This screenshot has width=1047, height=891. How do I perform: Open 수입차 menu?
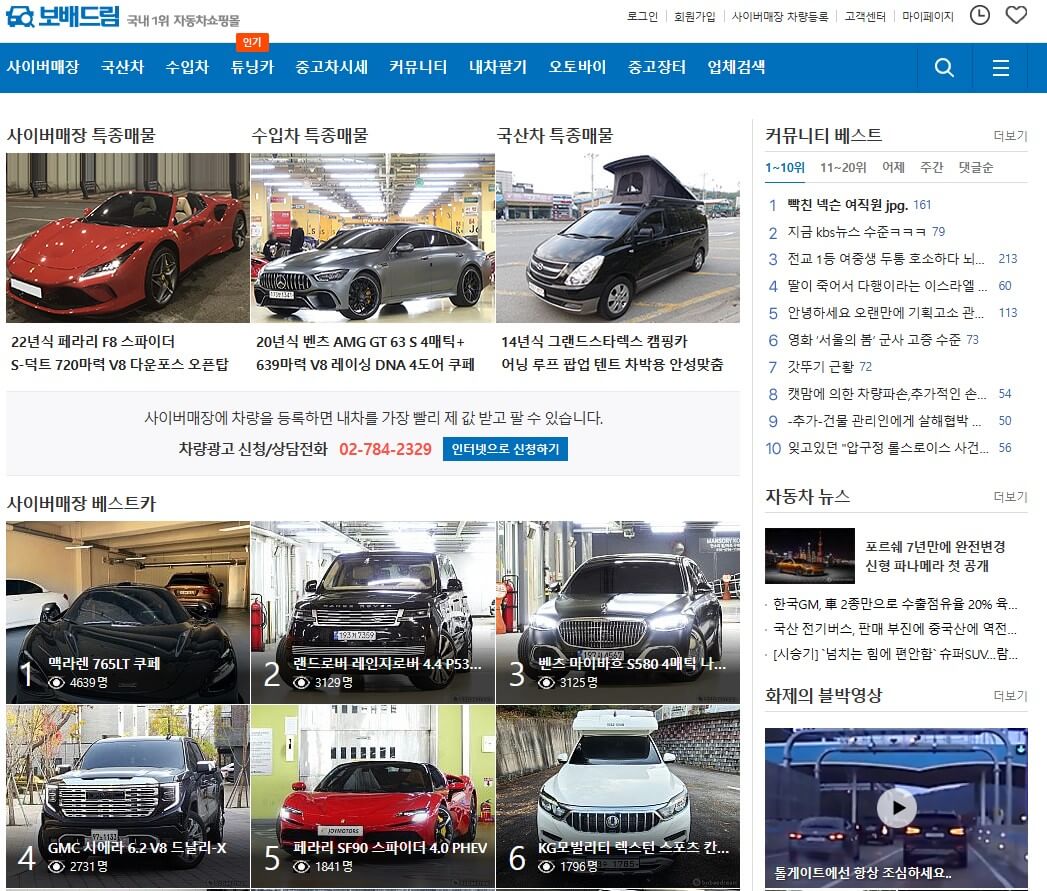(x=187, y=67)
